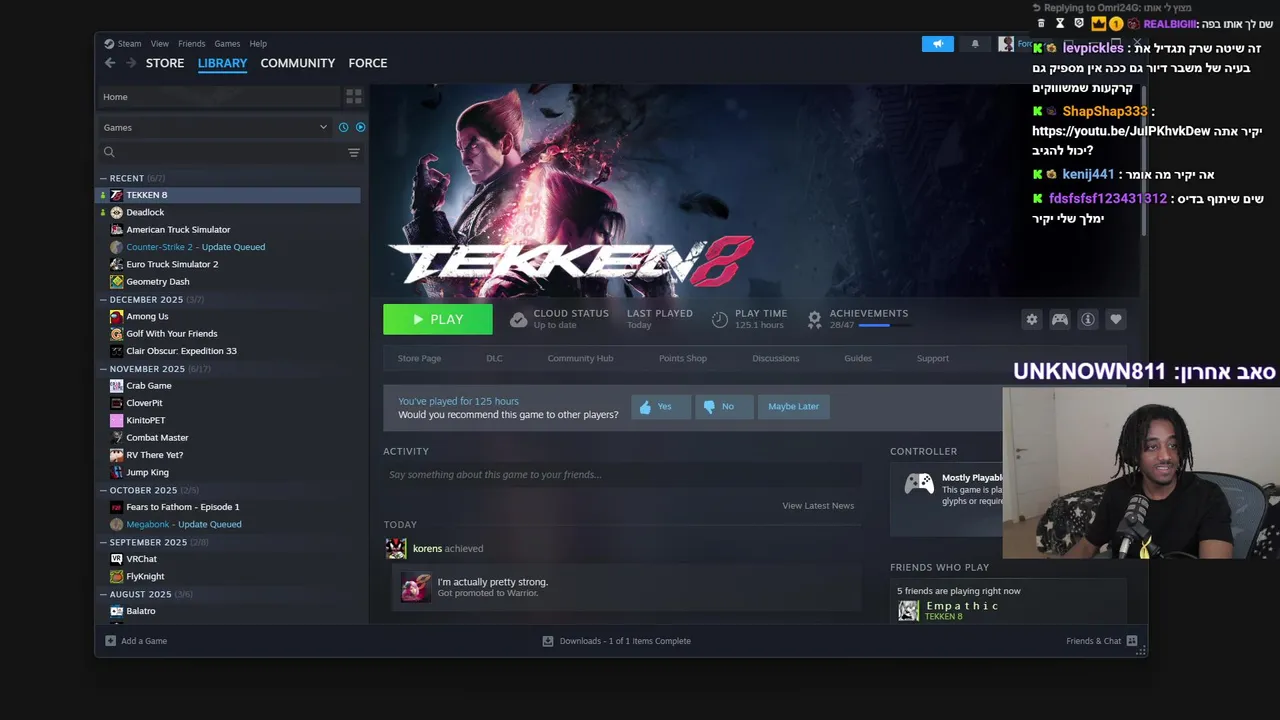This screenshot has width=1280, height=720.
Task: Click the CloverPit game icon
Action: [x=117, y=403]
